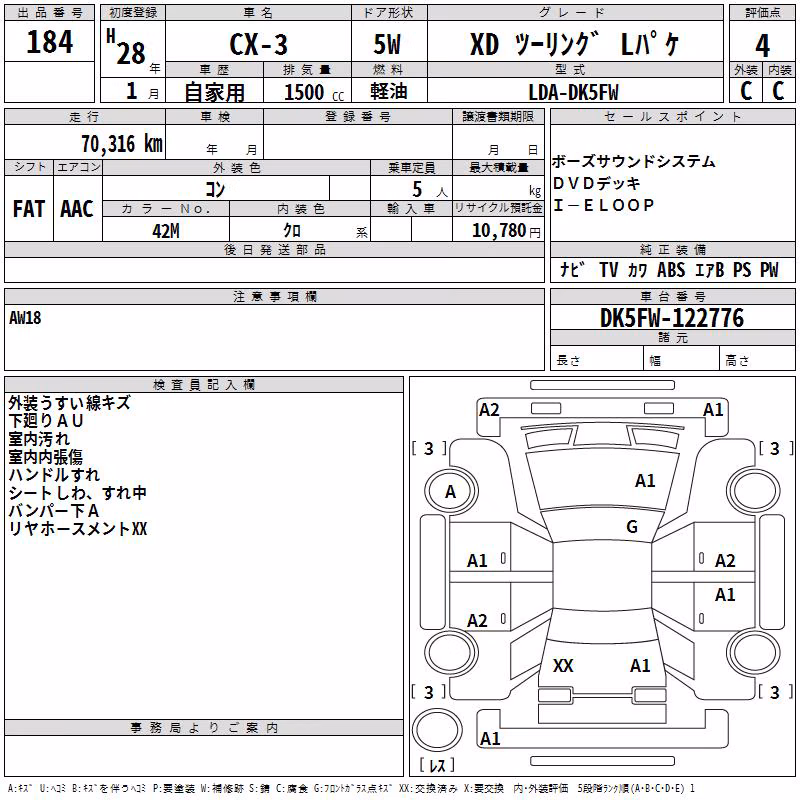This screenshot has width=800, height=800.
Task: Select first registration year H28
Action: (x=126, y=49)
